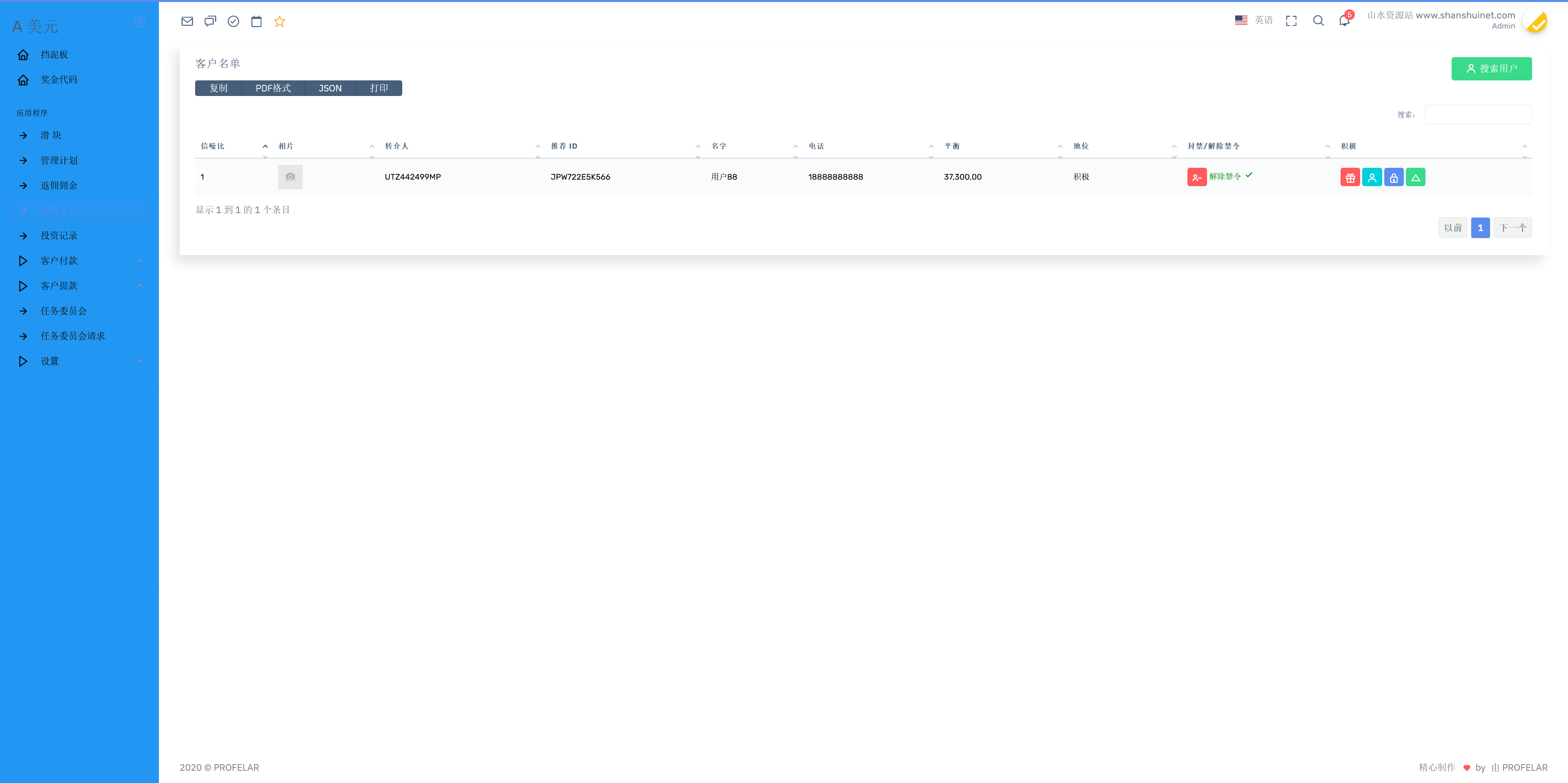Click the red gift action icon
Image resolution: width=1568 pixels, height=783 pixels.
[1350, 177]
